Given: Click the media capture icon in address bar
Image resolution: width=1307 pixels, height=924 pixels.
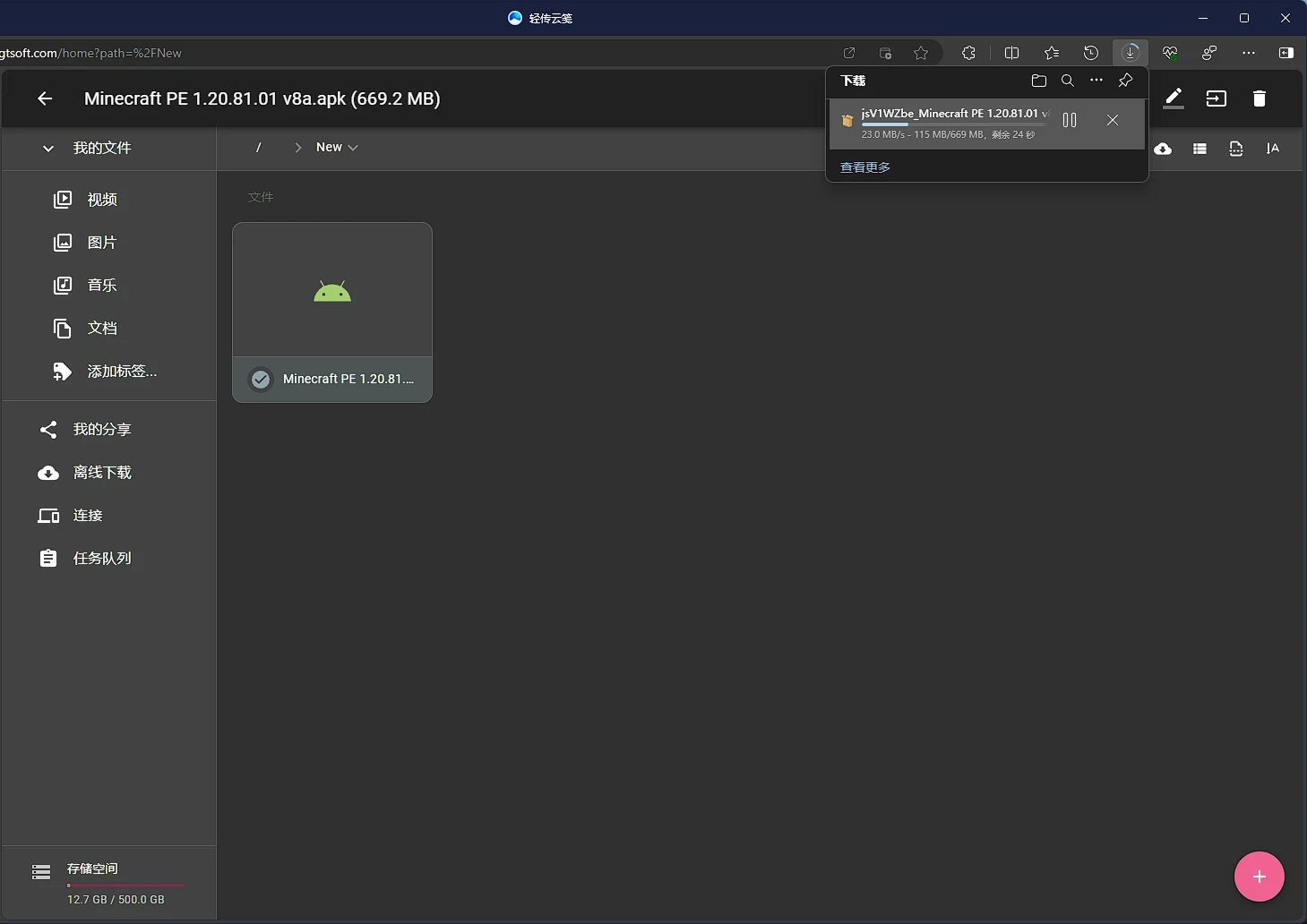Looking at the screenshot, I should click(885, 53).
